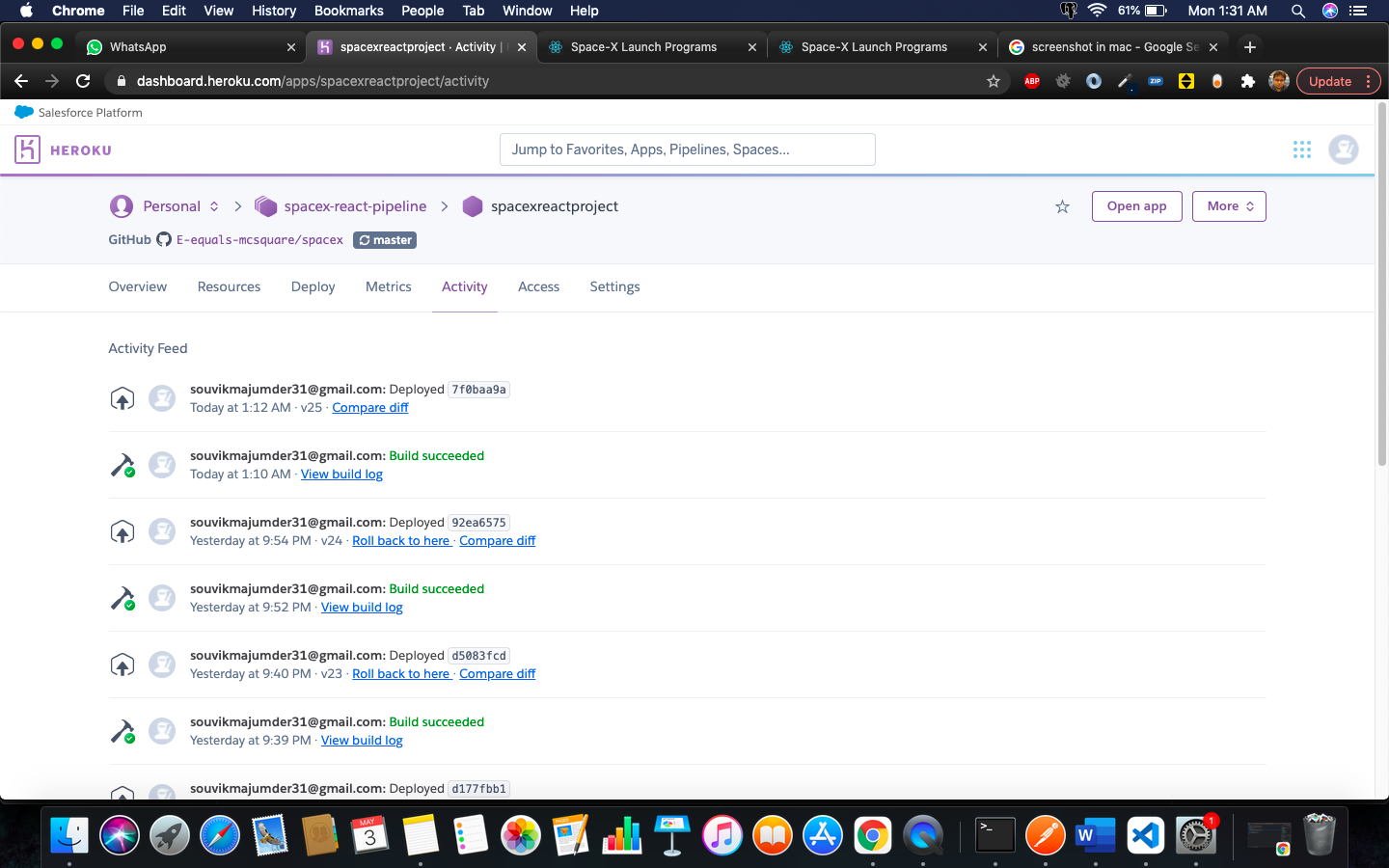Open the Metrics tab
Image resolution: width=1389 pixels, height=868 pixels.
click(x=389, y=286)
